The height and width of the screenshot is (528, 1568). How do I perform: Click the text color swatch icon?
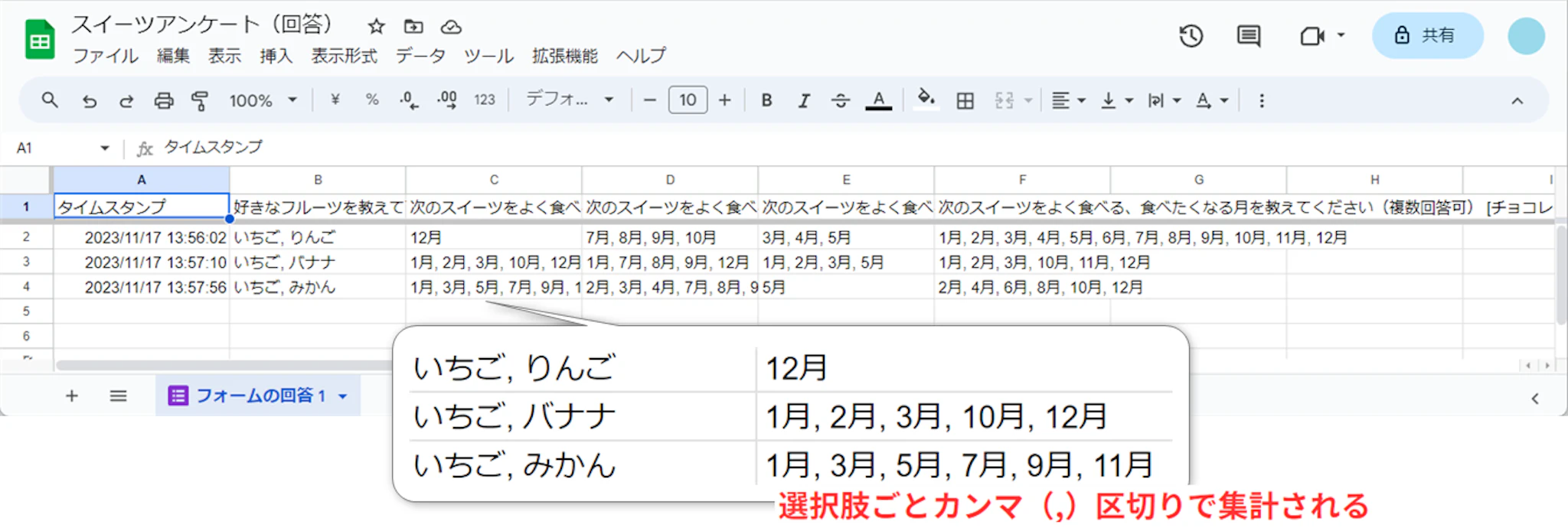click(x=878, y=100)
